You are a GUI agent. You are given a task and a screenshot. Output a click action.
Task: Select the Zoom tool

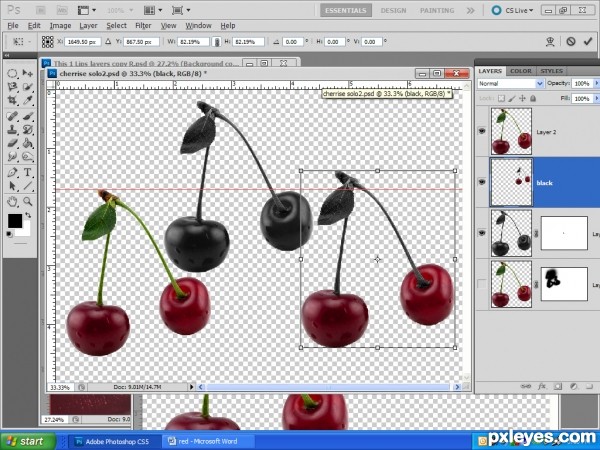(x=27, y=201)
